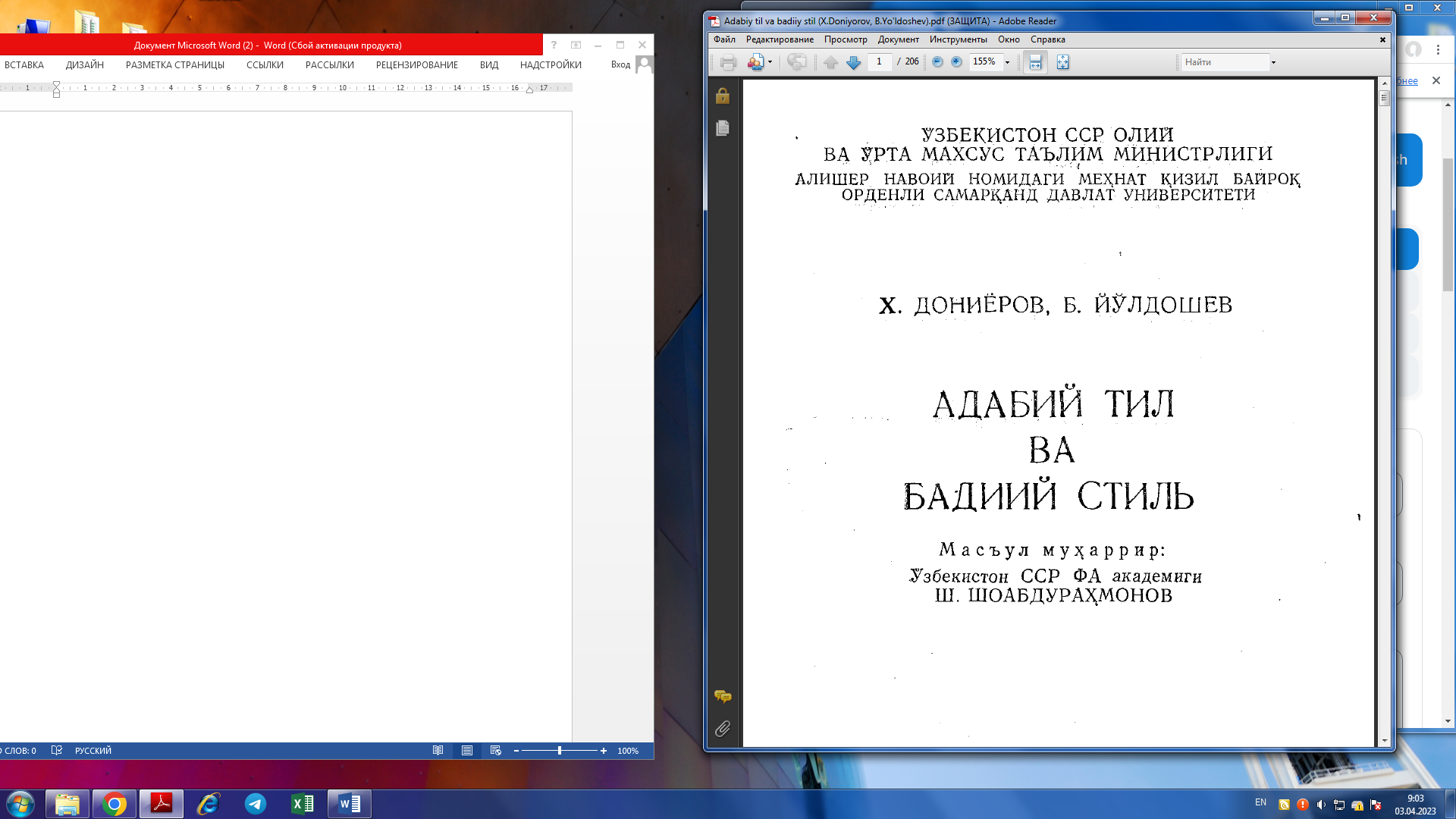Image resolution: width=1456 pixels, height=819 pixels.
Task: Open the Page Thumbnails panel icon
Action: pyautogui.click(x=722, y=127)
